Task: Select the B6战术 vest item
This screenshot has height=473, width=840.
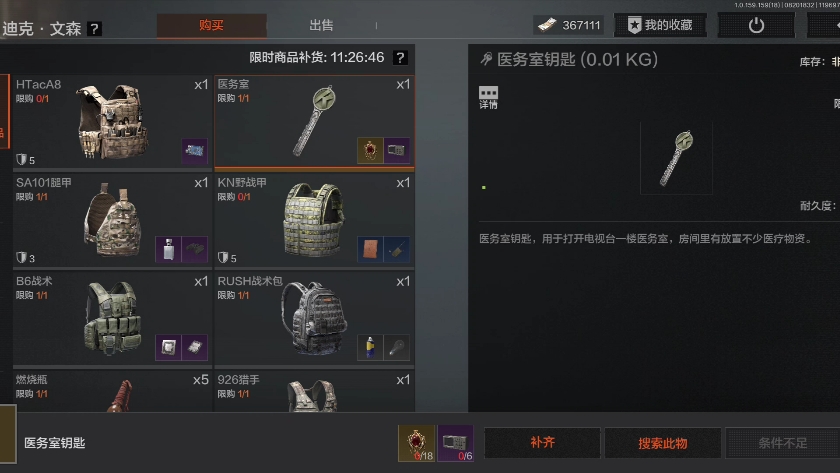Action: pos(112,319)
